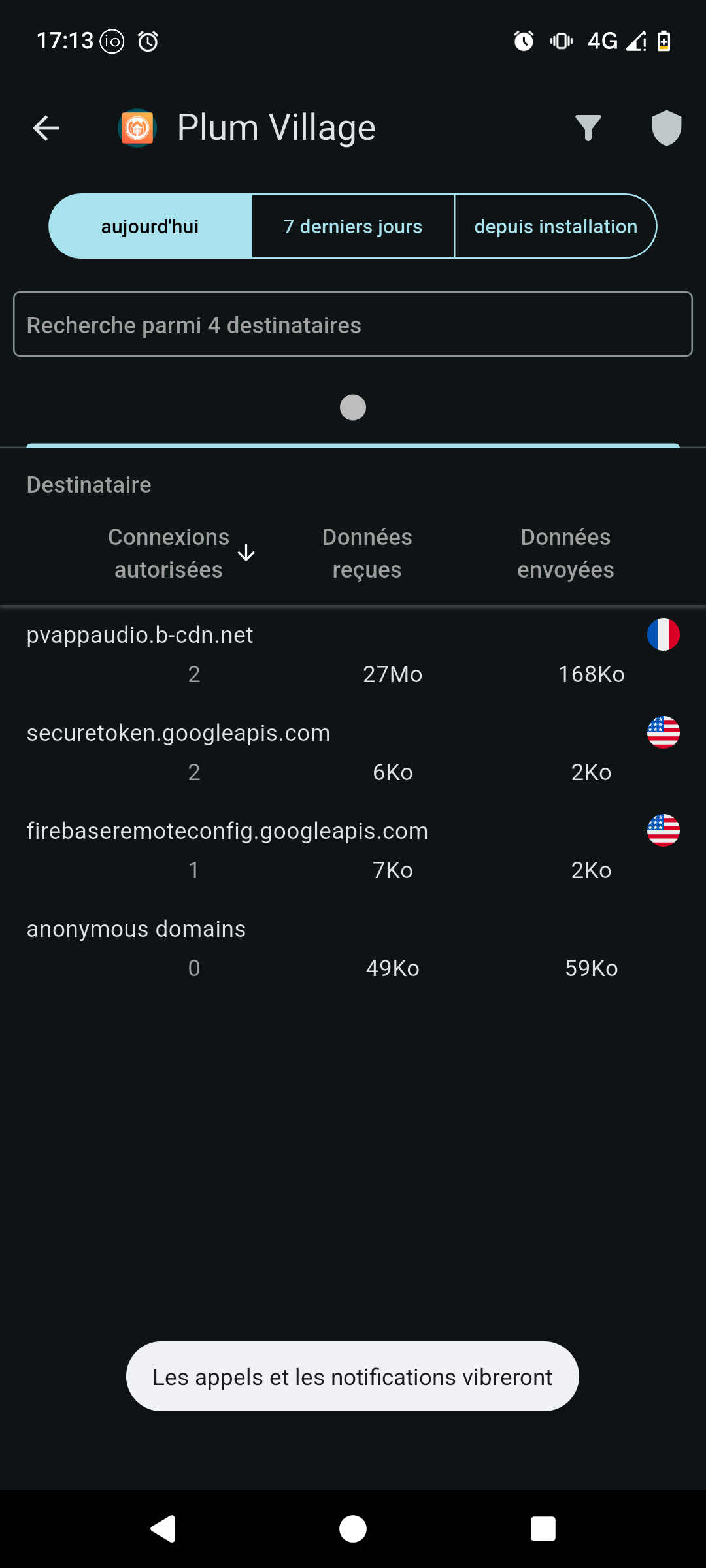Sort by the "Données reçues" column
This screenshot has width=706, height=1568.
click(367, 553)
